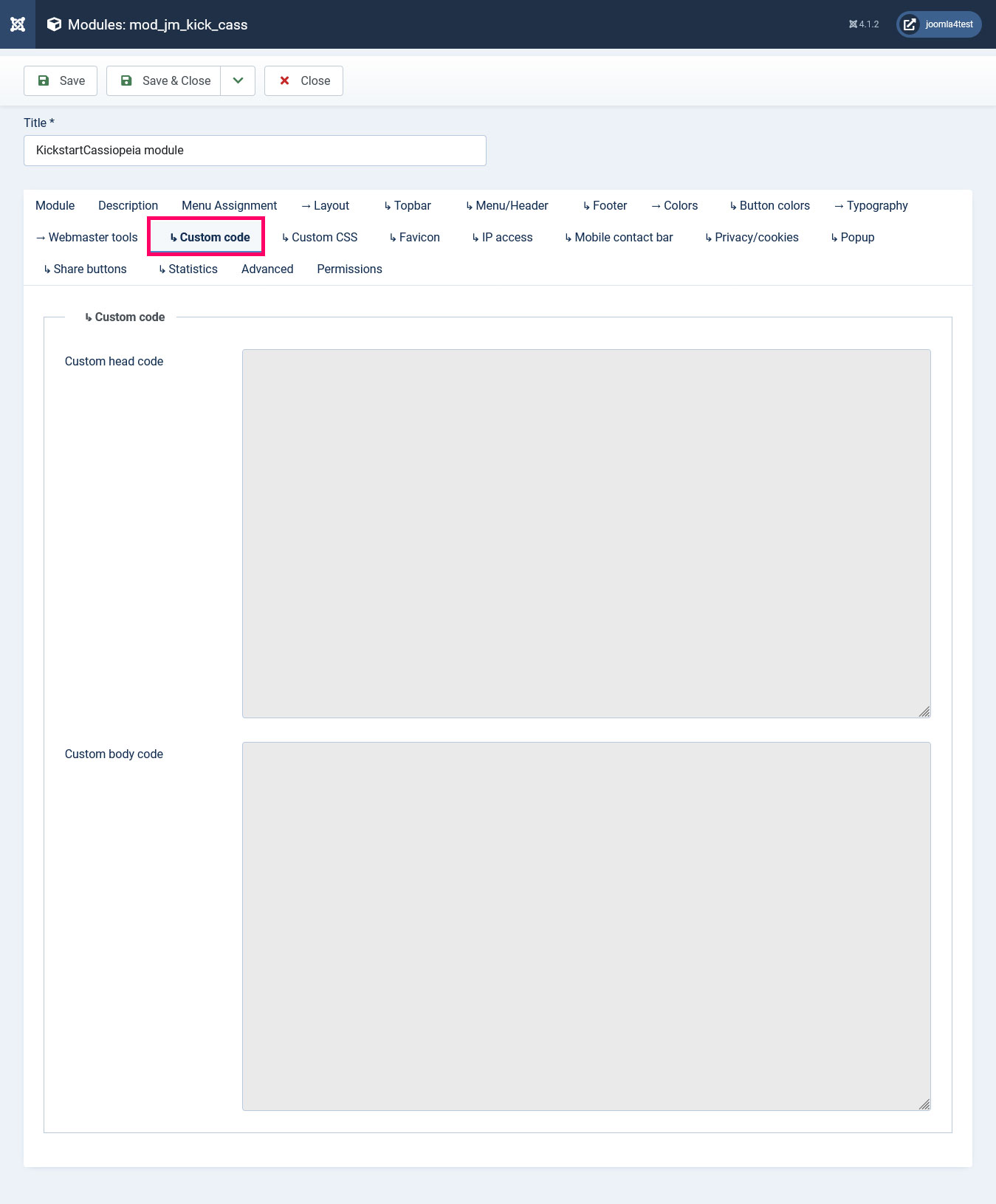Viewport: 996px width, 1204px height.
Task: Click the body code textarea resize handle
Action: (x=924, y=1104)
